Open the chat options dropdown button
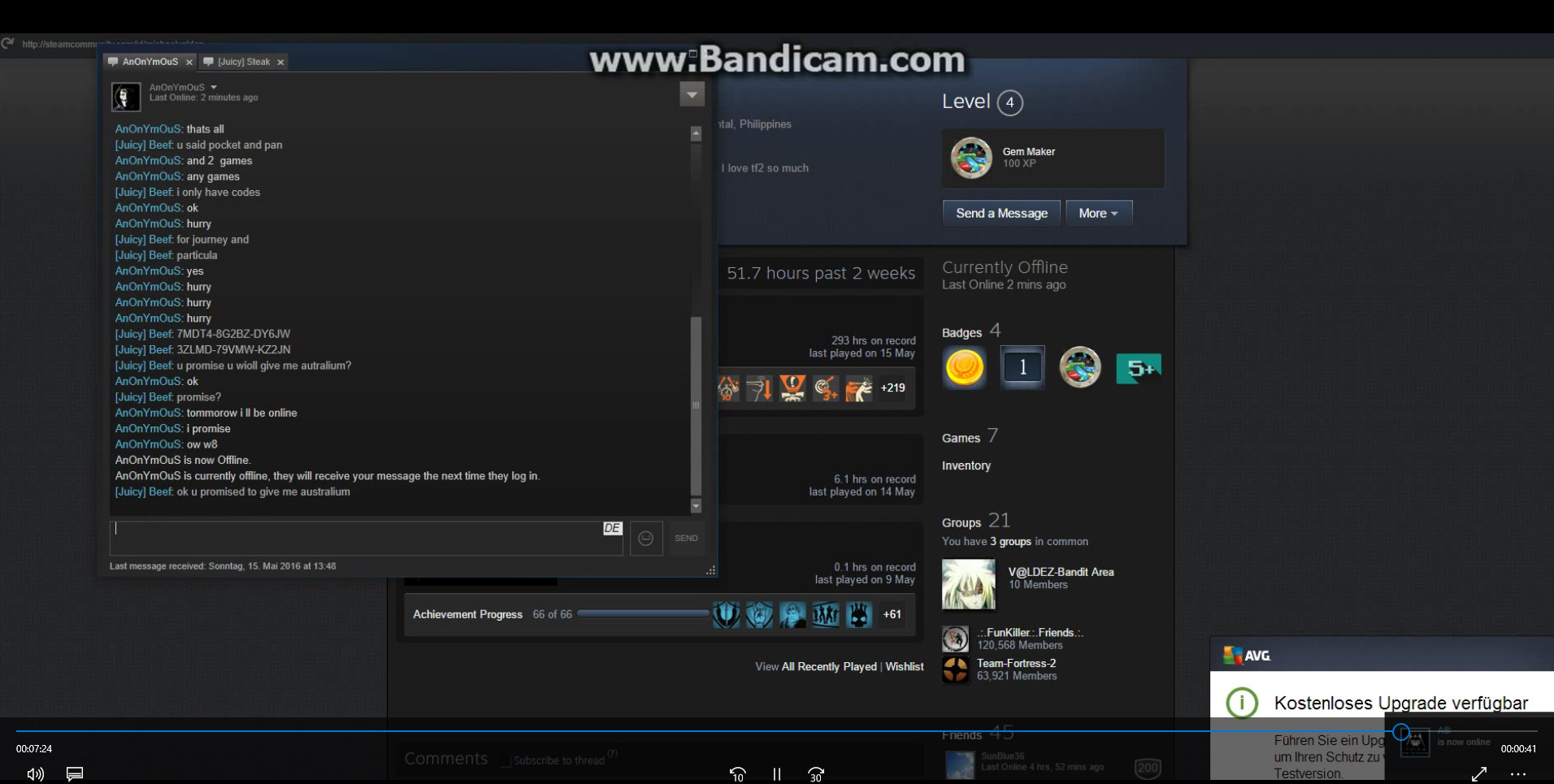The height and width of the screenshot is (784, 1554). point(692,95)
